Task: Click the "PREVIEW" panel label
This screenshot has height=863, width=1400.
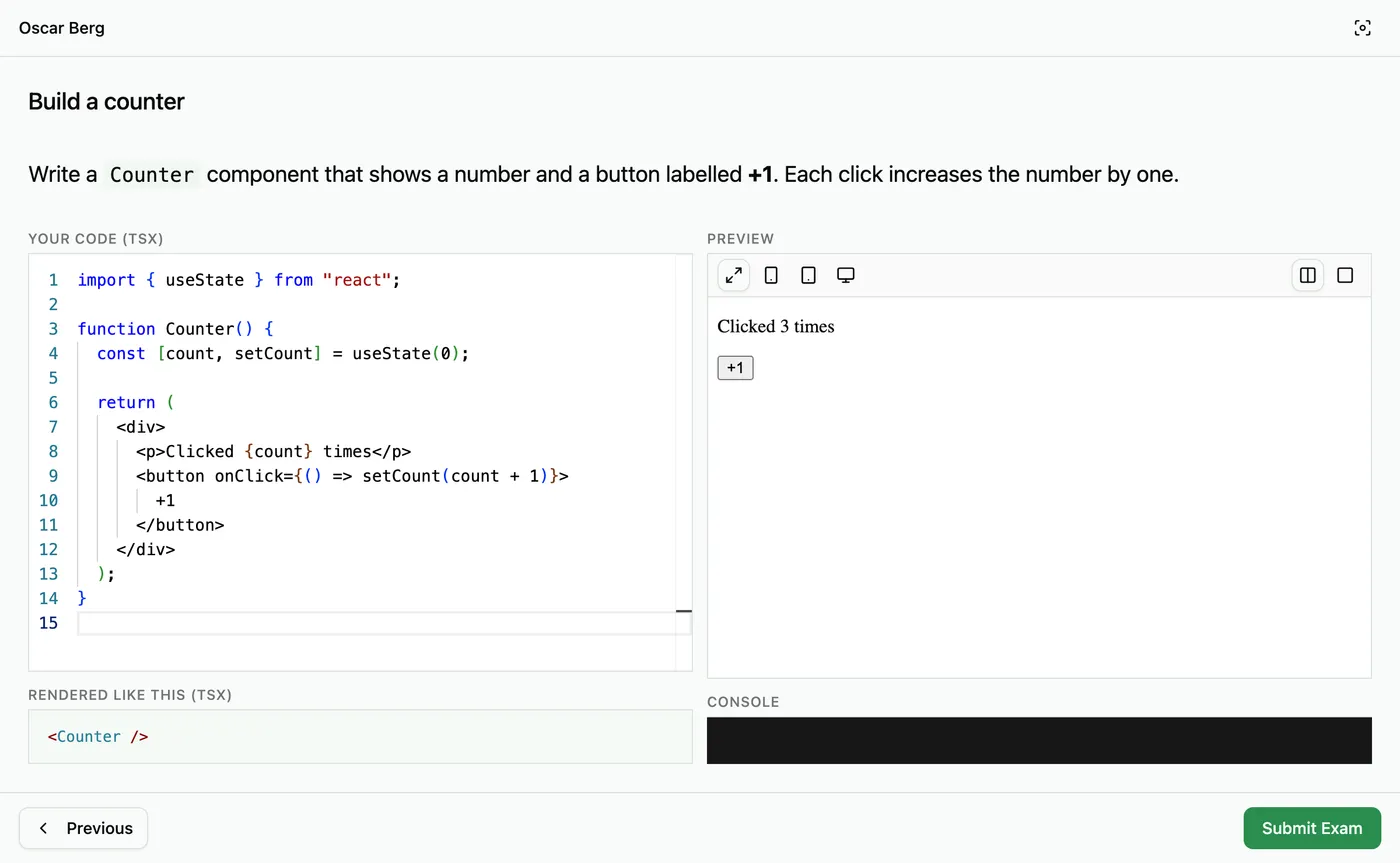Action: 741,239
